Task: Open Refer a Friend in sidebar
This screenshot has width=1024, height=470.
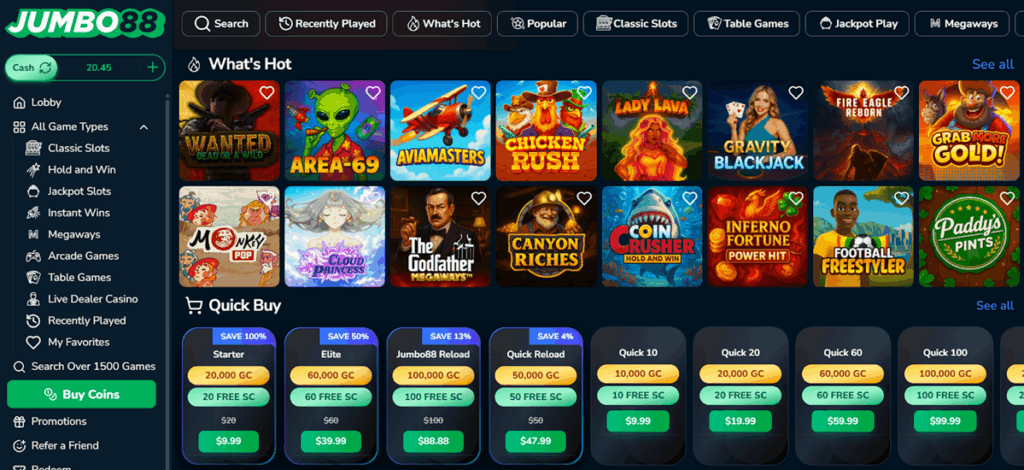Action: 65,445
